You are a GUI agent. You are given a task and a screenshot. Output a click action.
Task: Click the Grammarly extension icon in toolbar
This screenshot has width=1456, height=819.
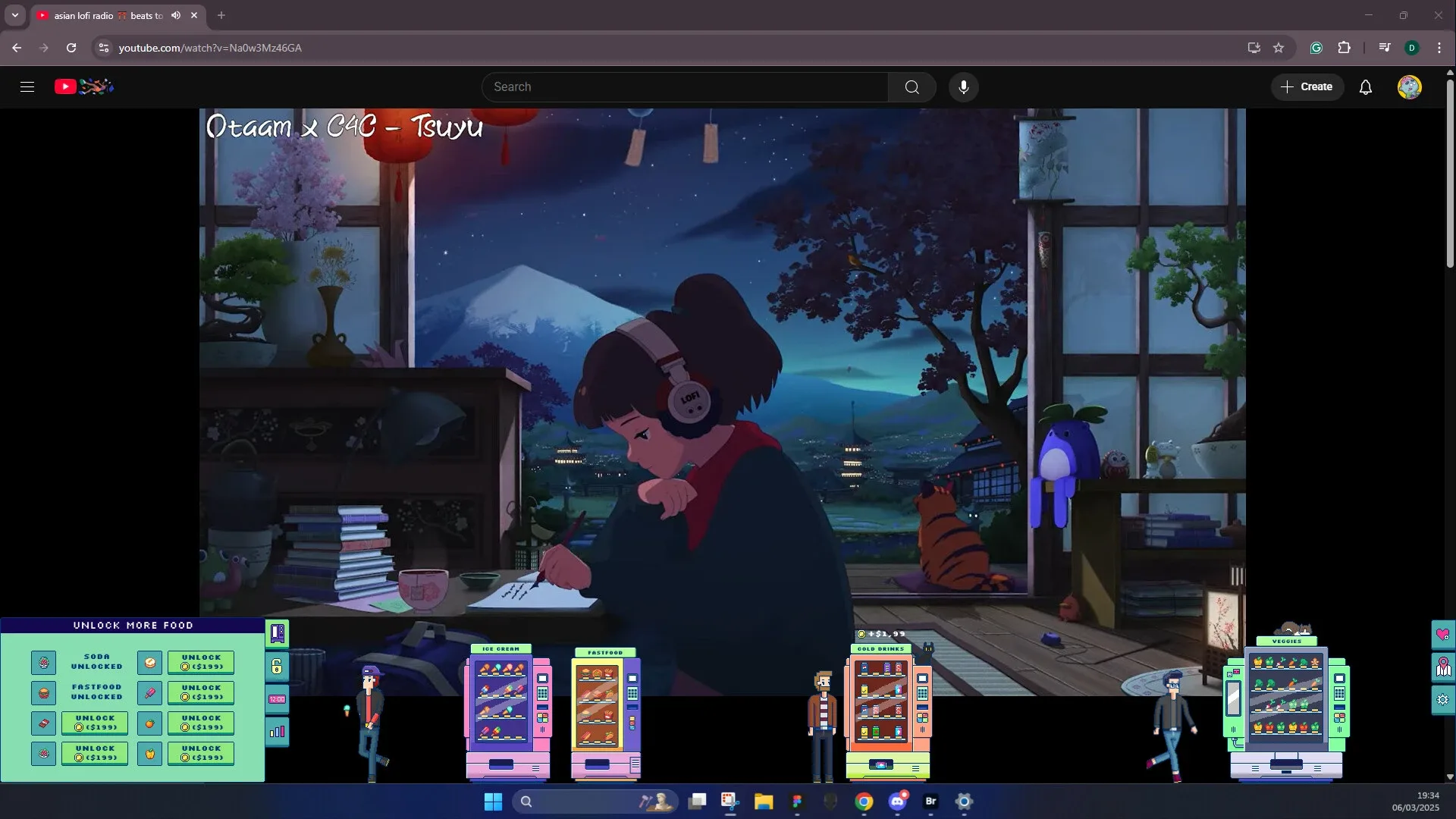click(1316, 47)
